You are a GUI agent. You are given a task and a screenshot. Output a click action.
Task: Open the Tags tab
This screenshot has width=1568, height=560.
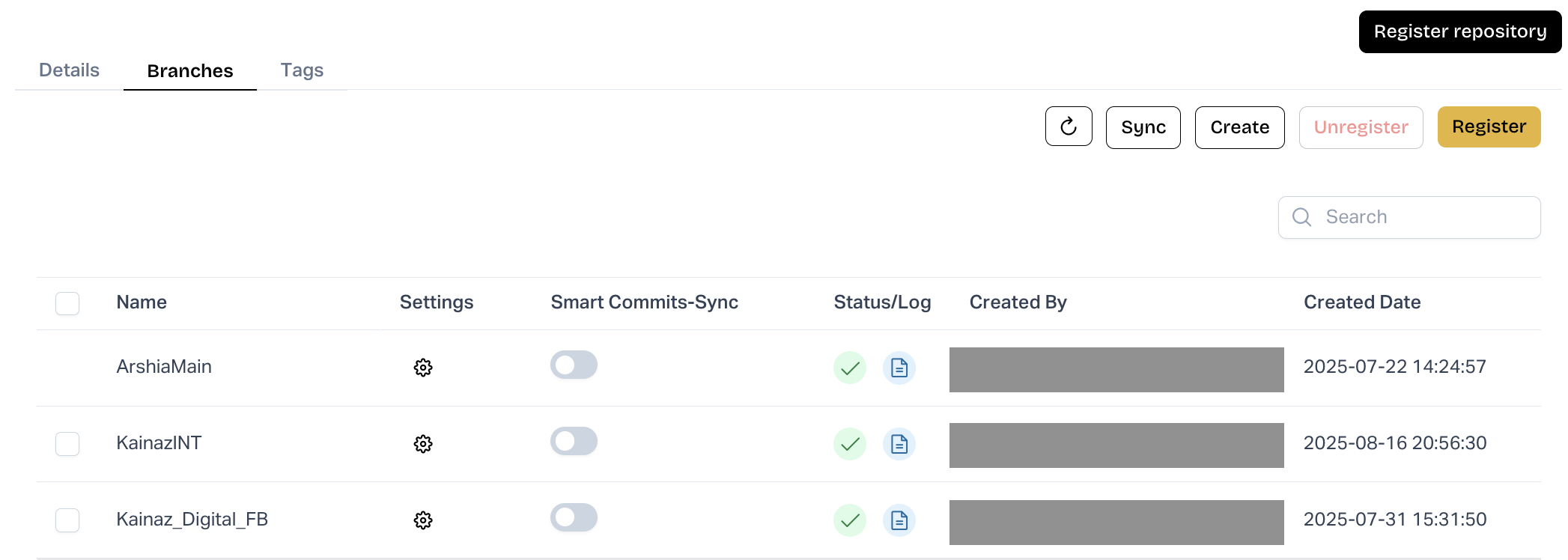(x=302, y=70)
